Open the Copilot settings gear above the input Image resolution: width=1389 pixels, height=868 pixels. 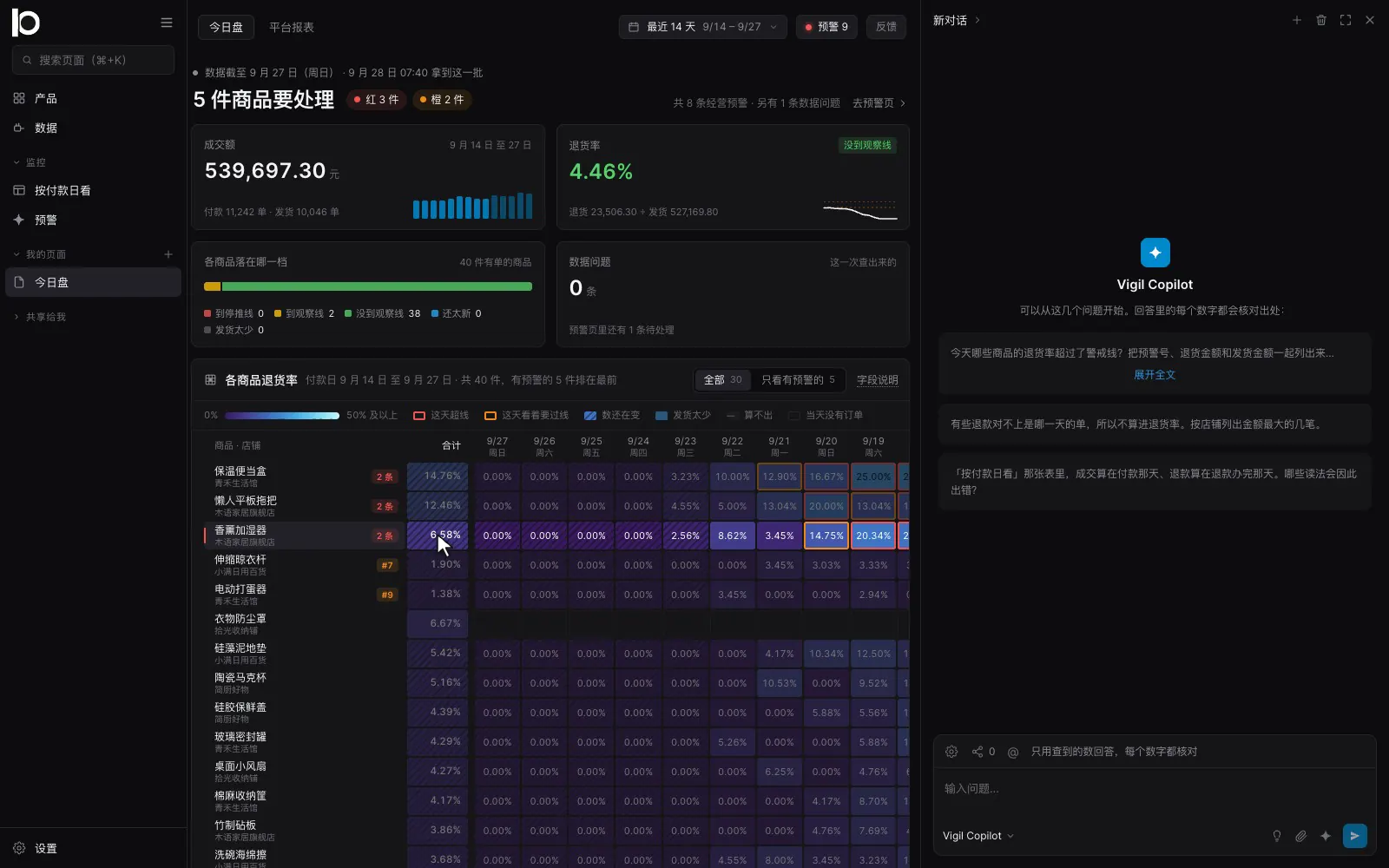(951, 752)
